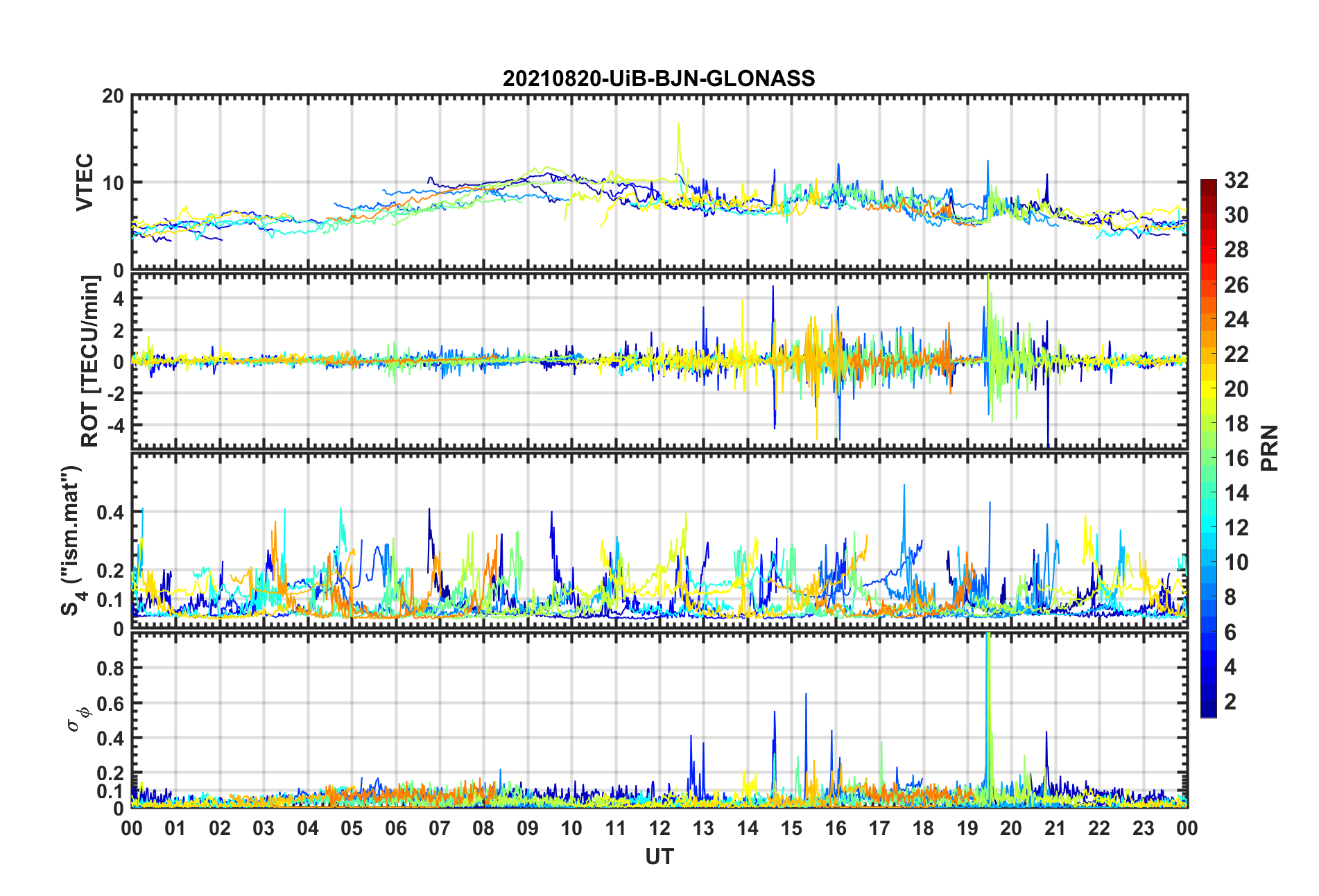Click the x-axis tick label 15
This screenshot has width=1319, height=896.
[x=791, y=828]
